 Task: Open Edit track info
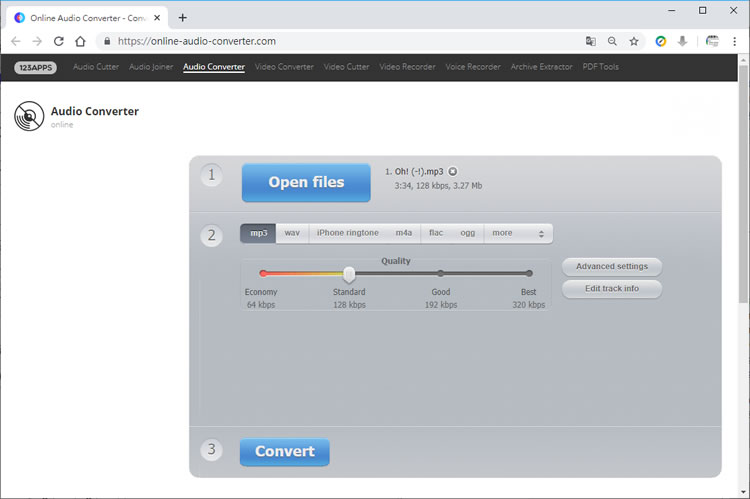click(x=612, y=288)
